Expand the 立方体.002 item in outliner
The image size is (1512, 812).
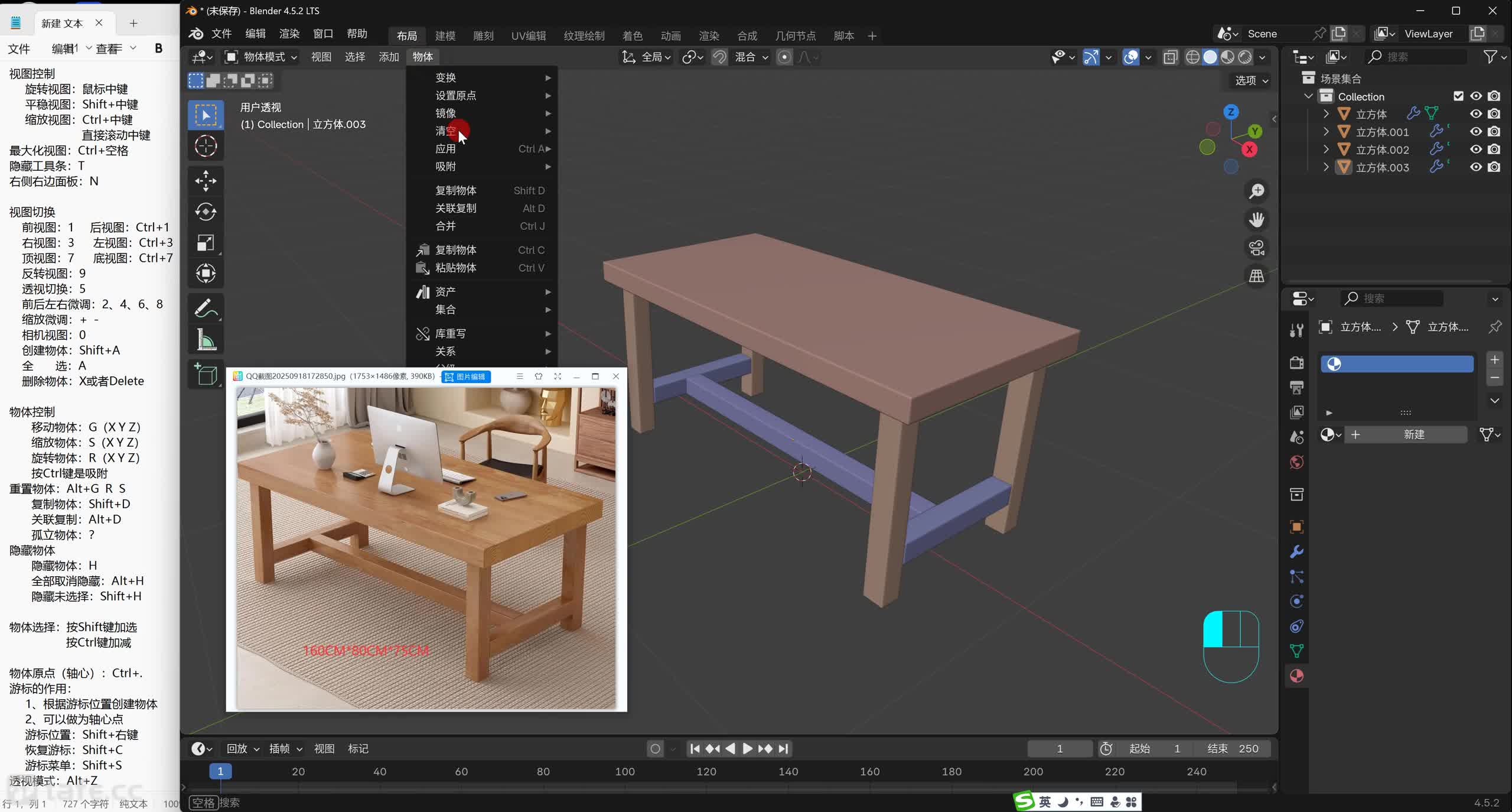click(1326, 150)
